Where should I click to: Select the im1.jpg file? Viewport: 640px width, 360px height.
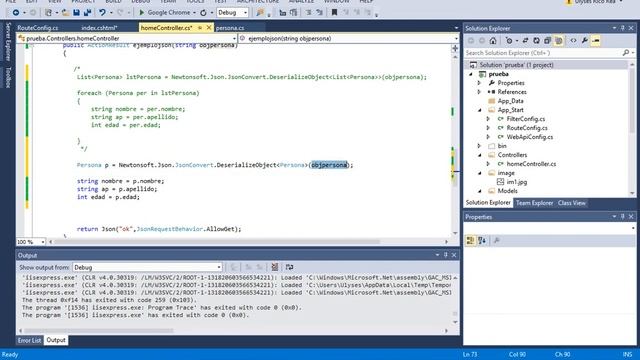coord(516,182)
